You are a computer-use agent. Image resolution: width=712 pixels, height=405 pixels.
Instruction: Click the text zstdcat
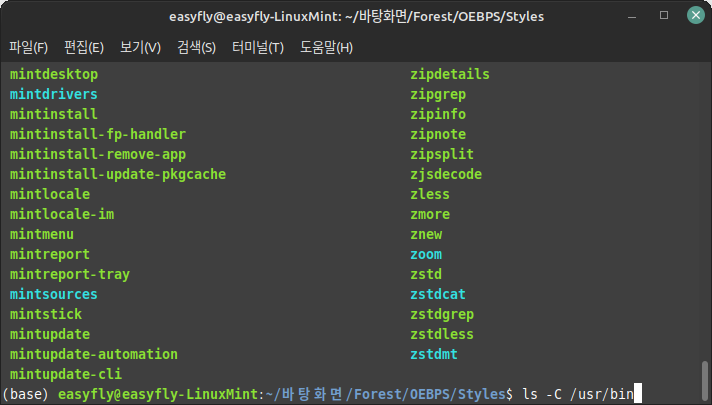(438, 294)
